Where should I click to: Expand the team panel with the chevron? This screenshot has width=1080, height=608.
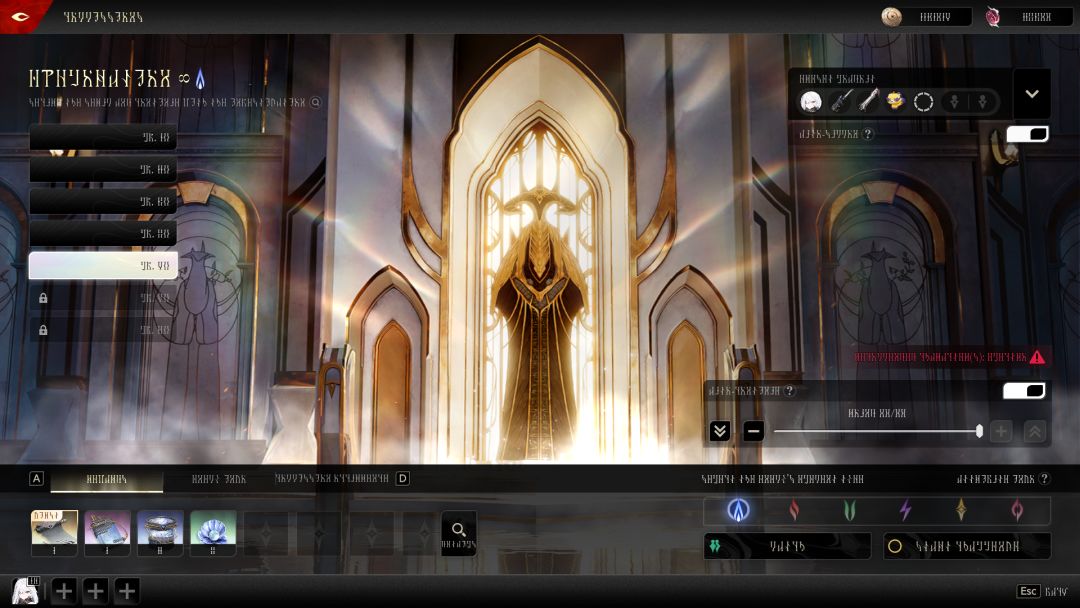point(1032,94)
